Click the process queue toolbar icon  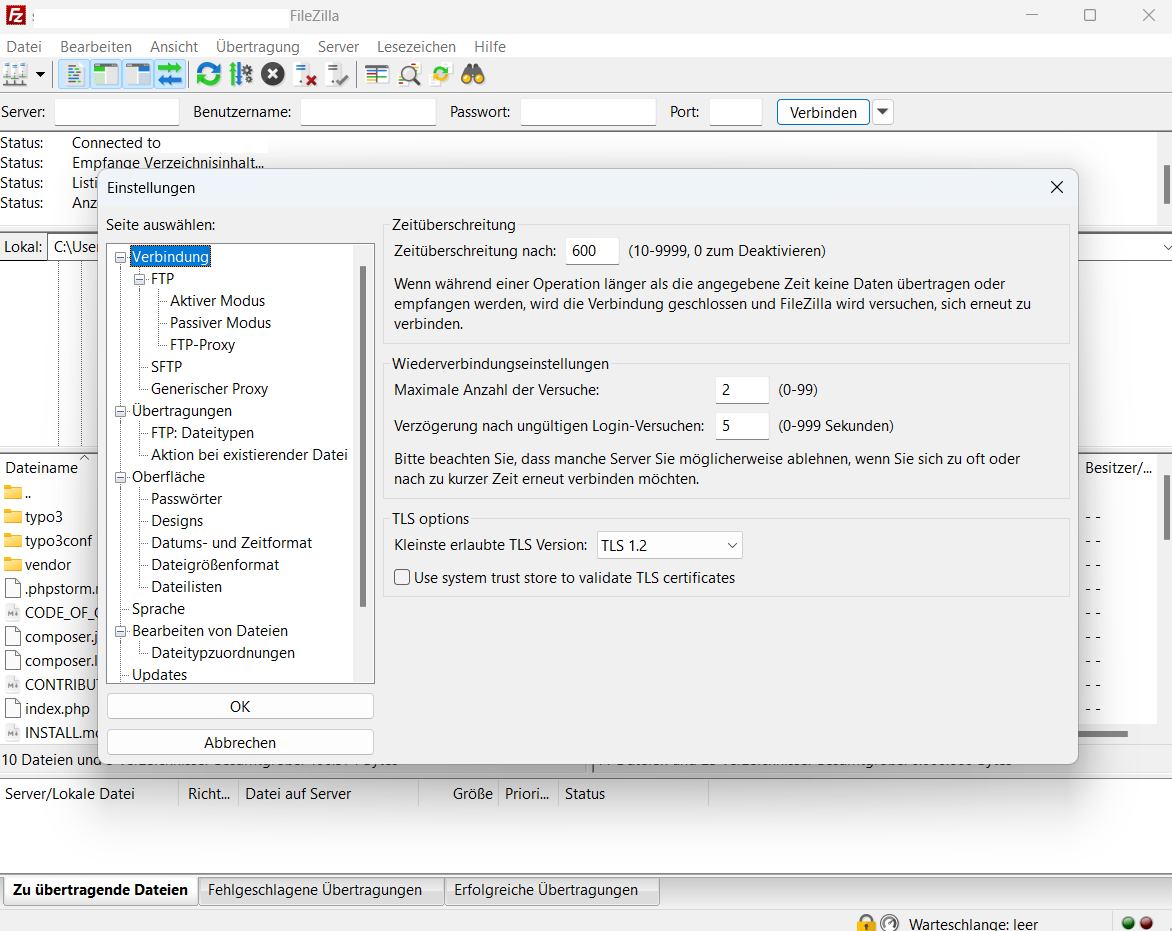[241, 75]
